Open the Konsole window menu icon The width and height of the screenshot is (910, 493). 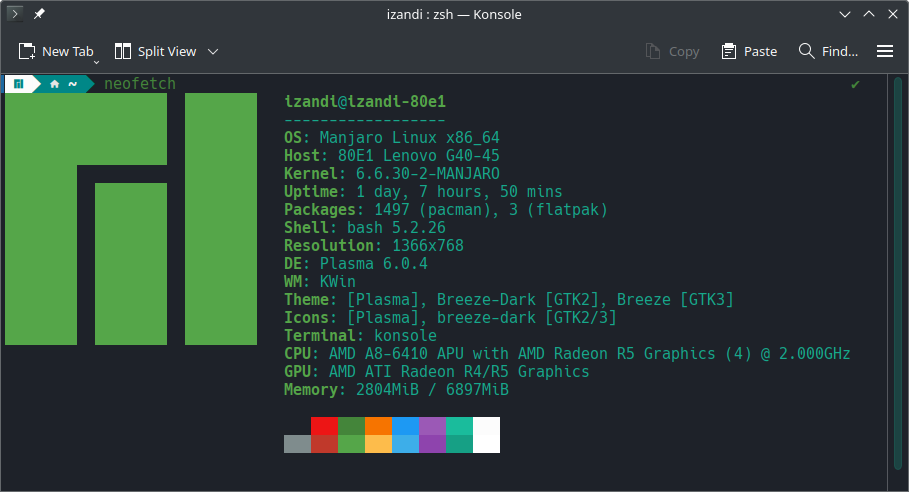(15, 13)
